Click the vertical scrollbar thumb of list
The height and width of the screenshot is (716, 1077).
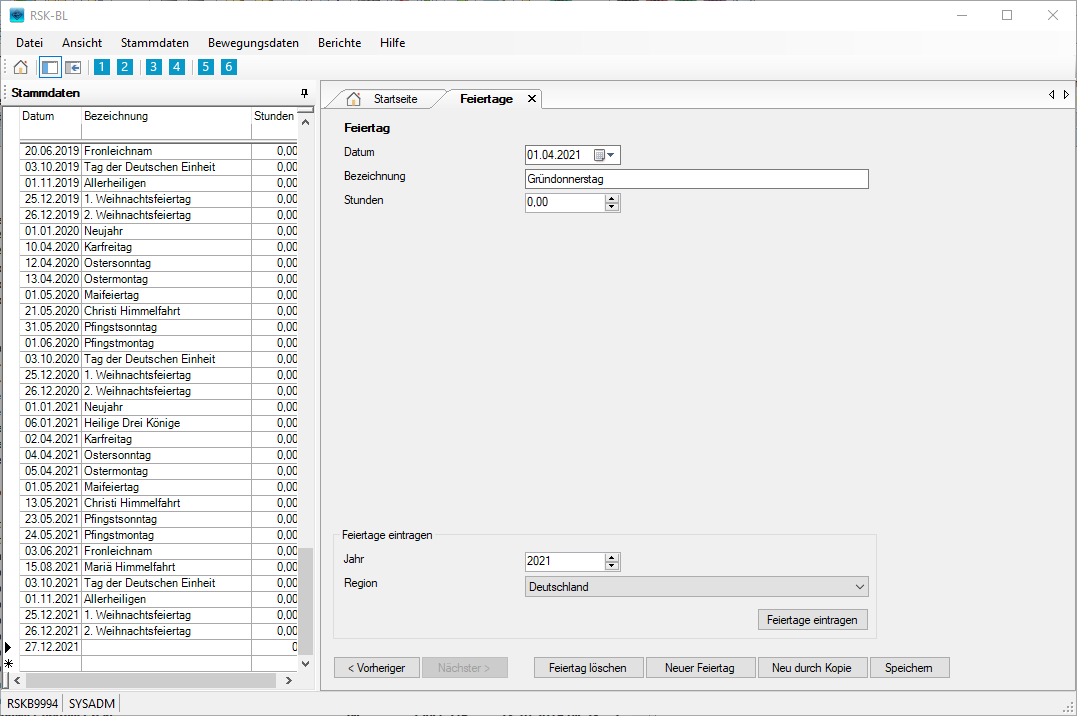point(306,601)
